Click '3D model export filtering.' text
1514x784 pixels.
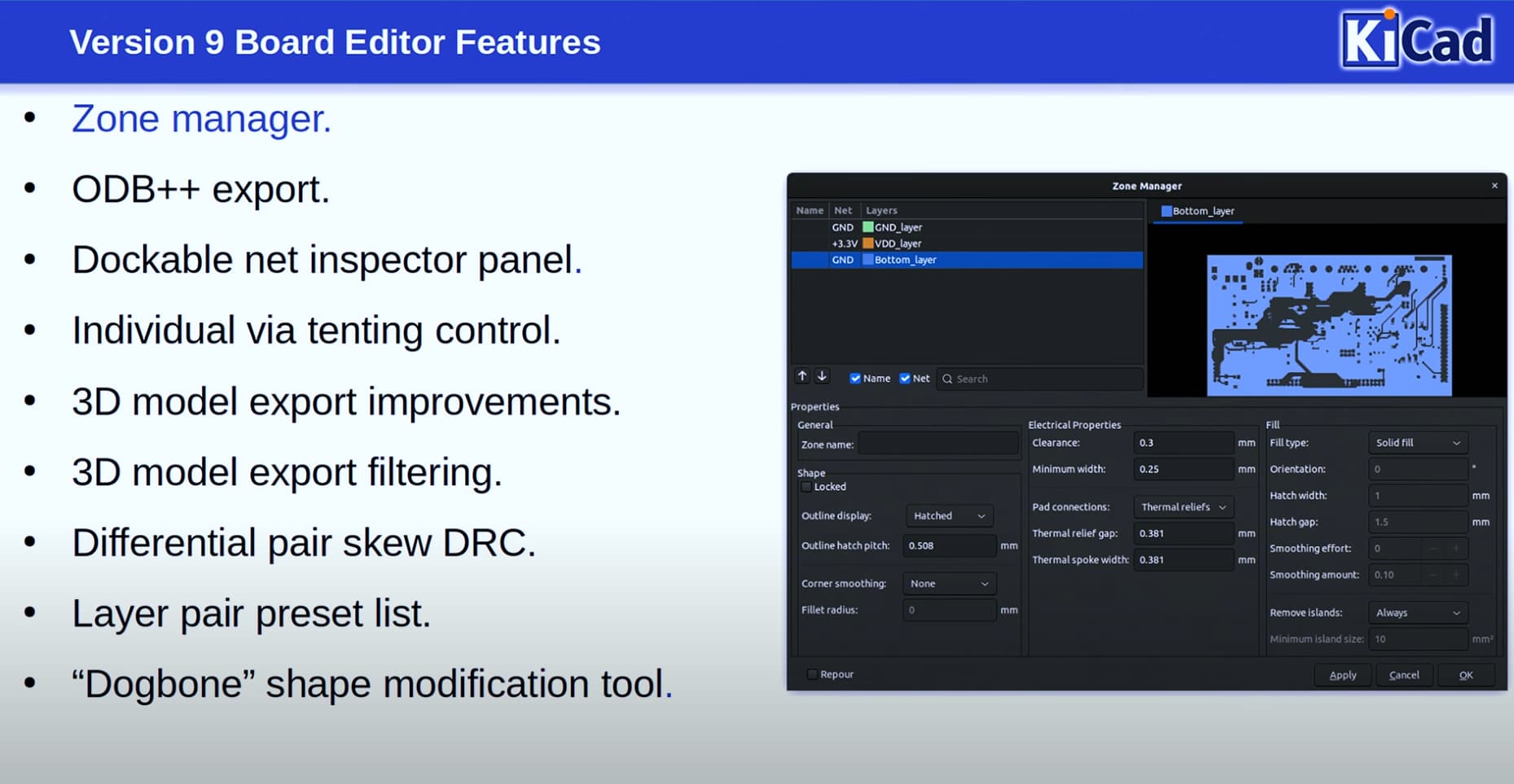point(287,472)
